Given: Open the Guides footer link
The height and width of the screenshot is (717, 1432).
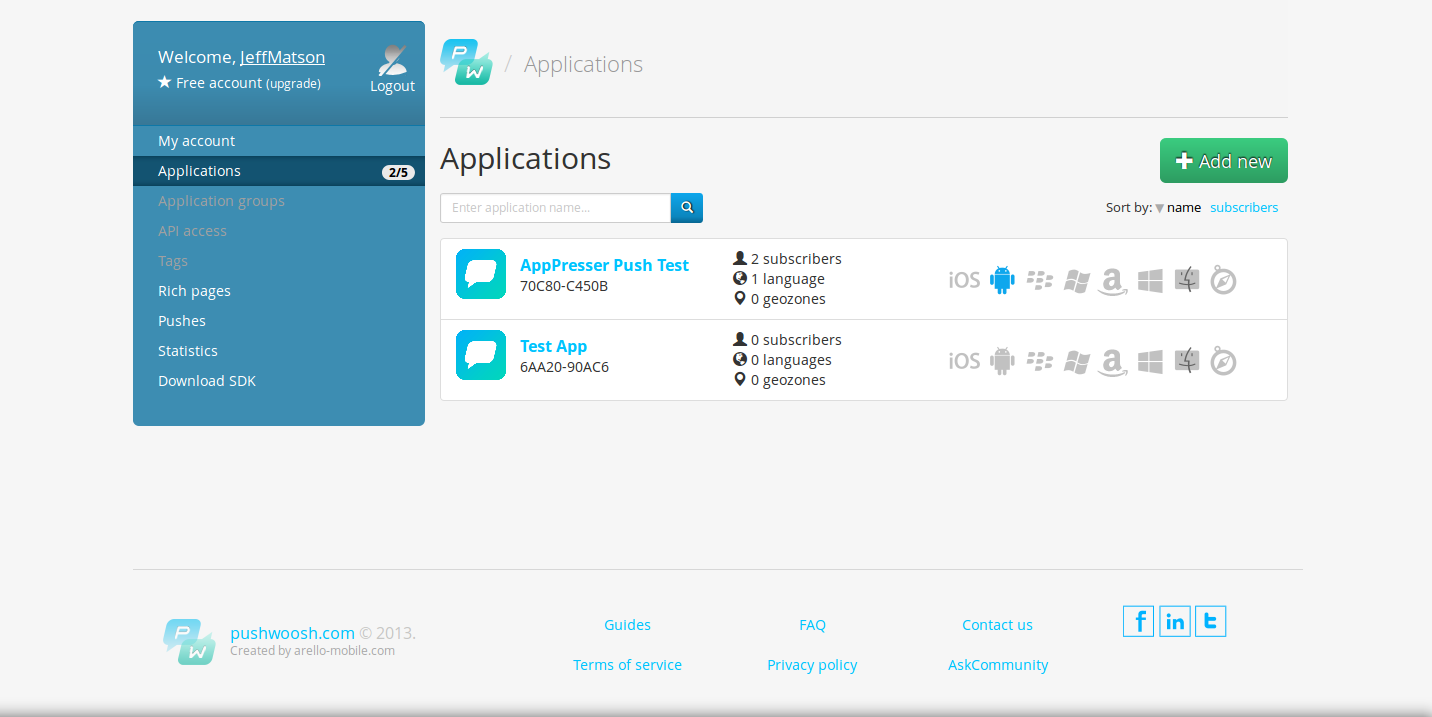Looking at the screenshot, I should [x=627, y=625].
